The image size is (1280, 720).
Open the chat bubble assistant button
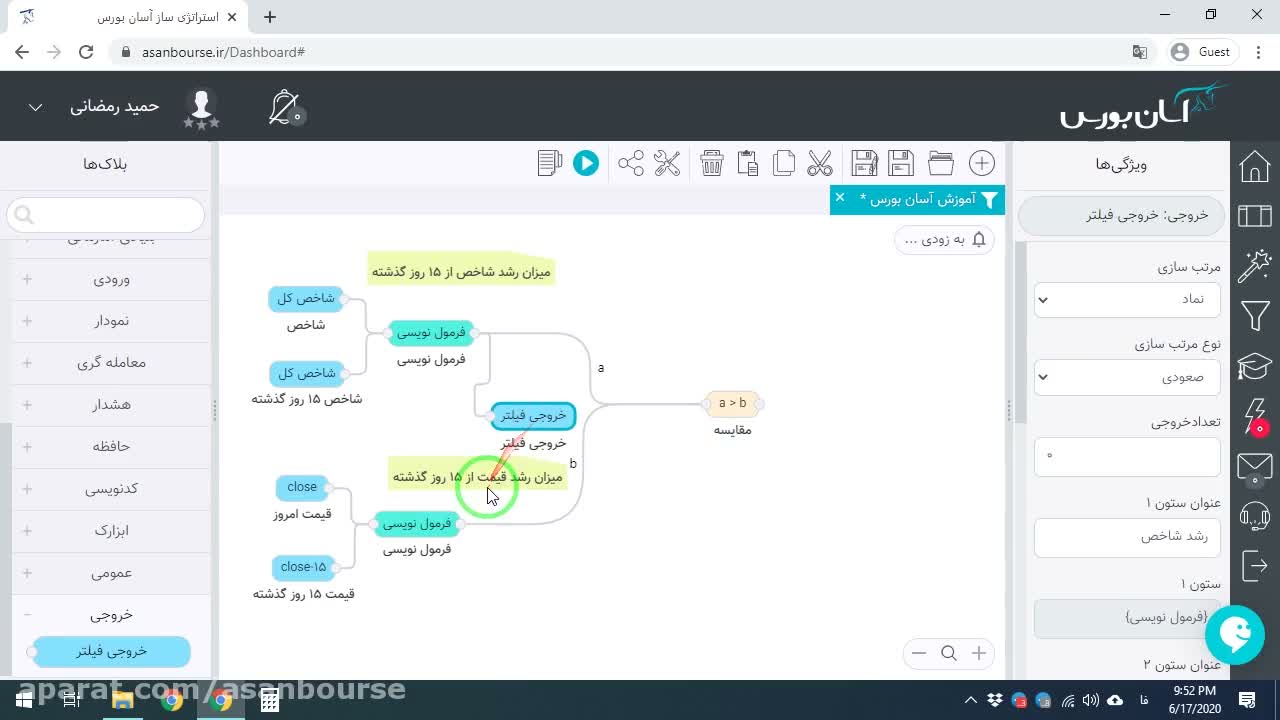pyautogui.click(x=1235, y=635)
